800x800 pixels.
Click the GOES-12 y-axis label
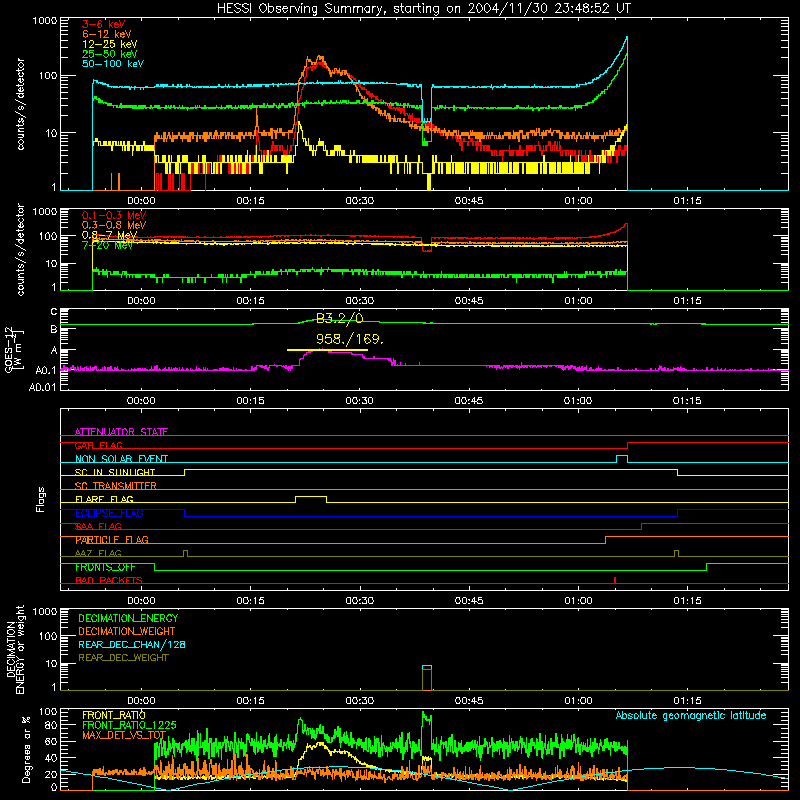click(13, 350)
